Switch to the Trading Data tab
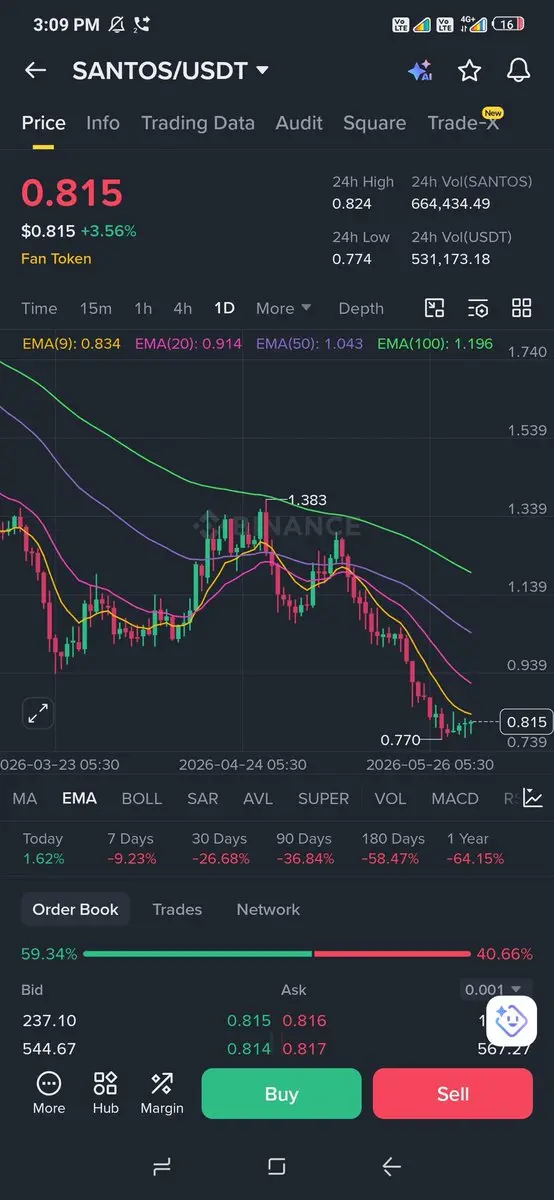The height and width of the screenshot is (1200, 554). (x=198, y=123)
